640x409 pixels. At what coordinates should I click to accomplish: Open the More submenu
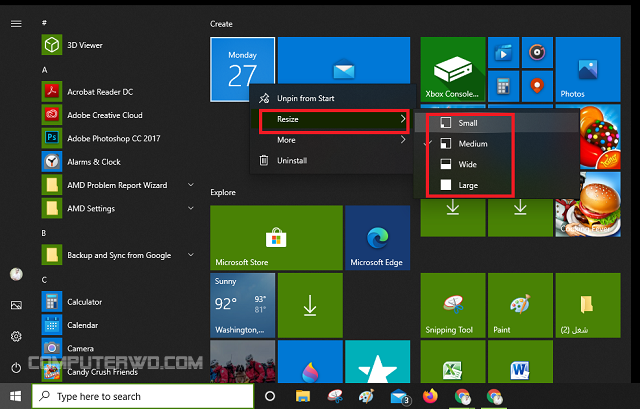point(333,140)
